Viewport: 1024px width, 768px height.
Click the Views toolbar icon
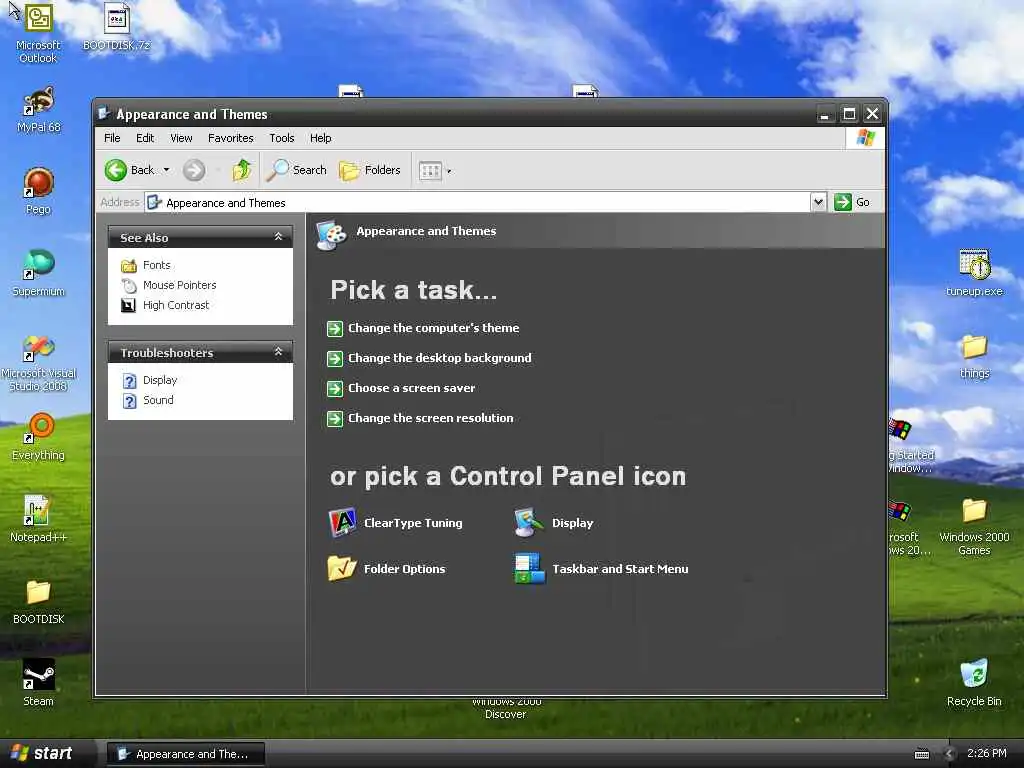point(430,171)
